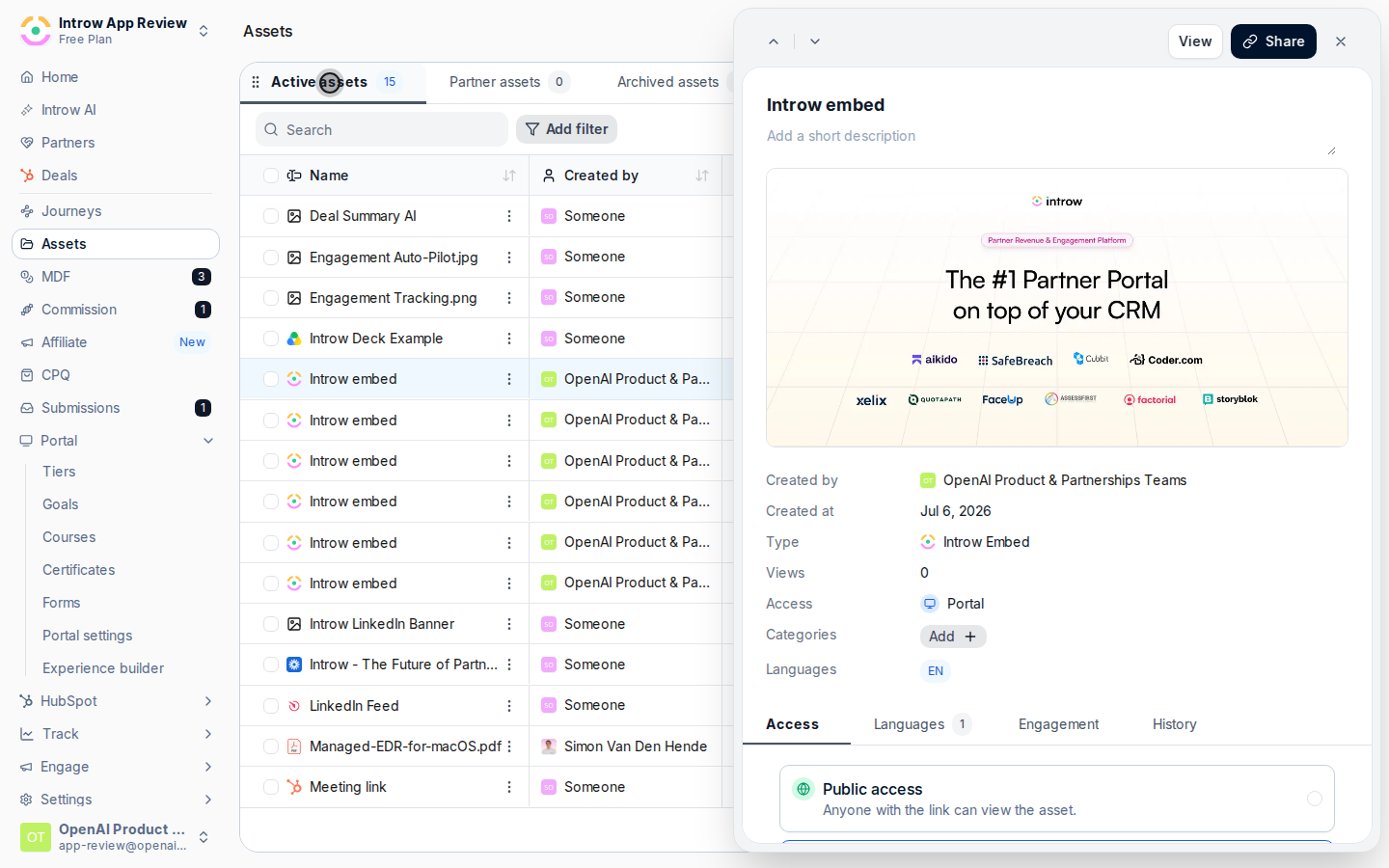Toggle select-all checkbox in Name header

(271, 176)
